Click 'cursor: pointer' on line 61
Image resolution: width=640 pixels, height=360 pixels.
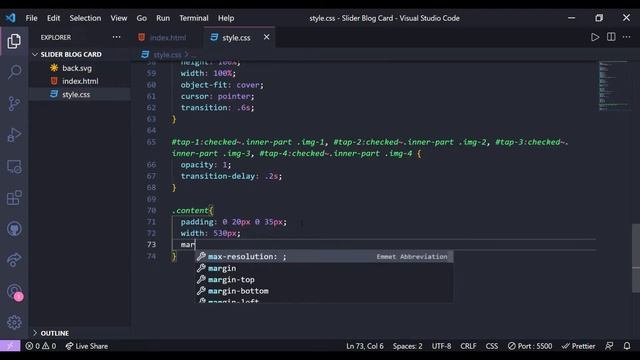[217, 96]
